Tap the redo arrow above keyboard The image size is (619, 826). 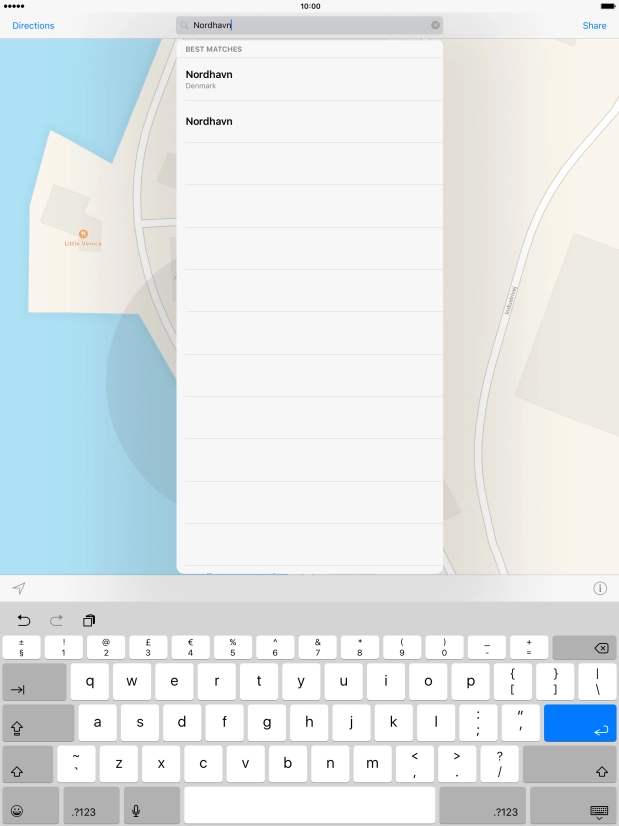tap(56, 620)
